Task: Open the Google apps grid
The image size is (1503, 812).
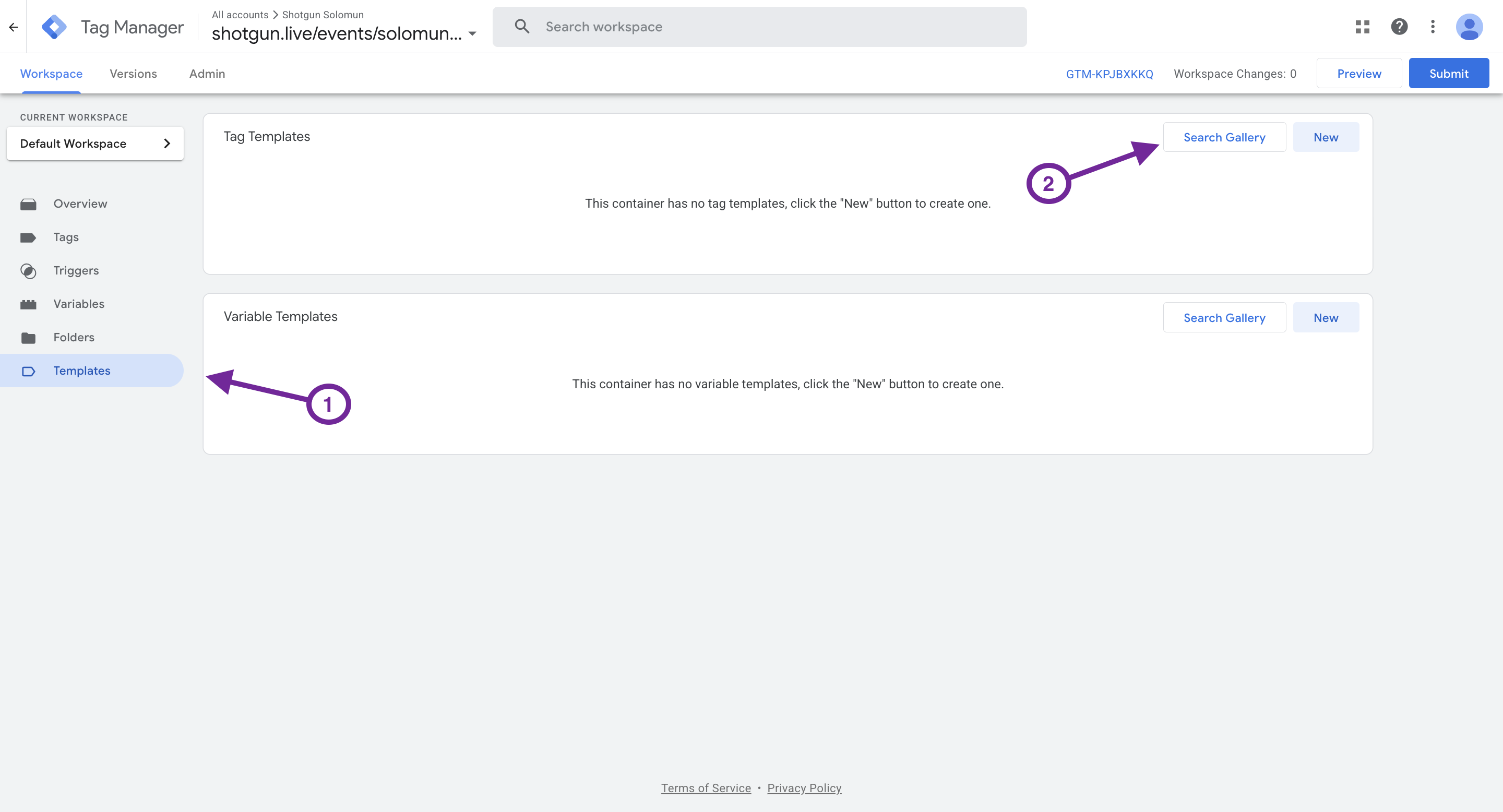Action: coord(1362,27)
